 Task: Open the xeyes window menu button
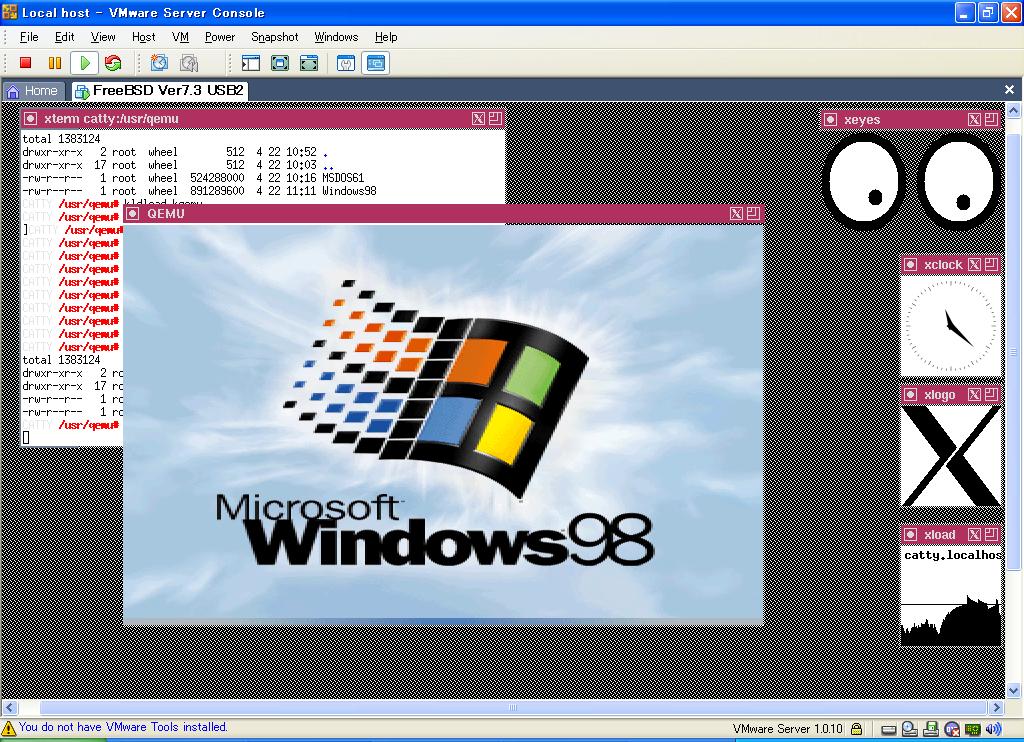831,120
